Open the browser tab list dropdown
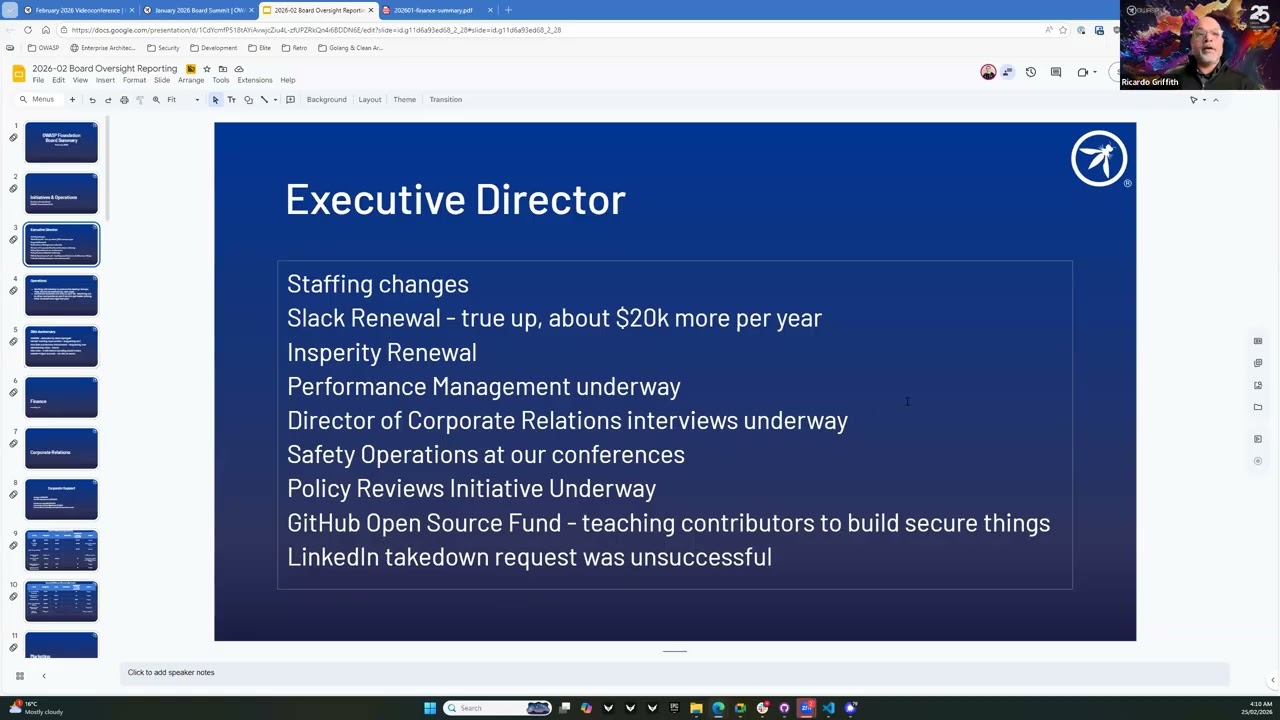 point(10,10)
